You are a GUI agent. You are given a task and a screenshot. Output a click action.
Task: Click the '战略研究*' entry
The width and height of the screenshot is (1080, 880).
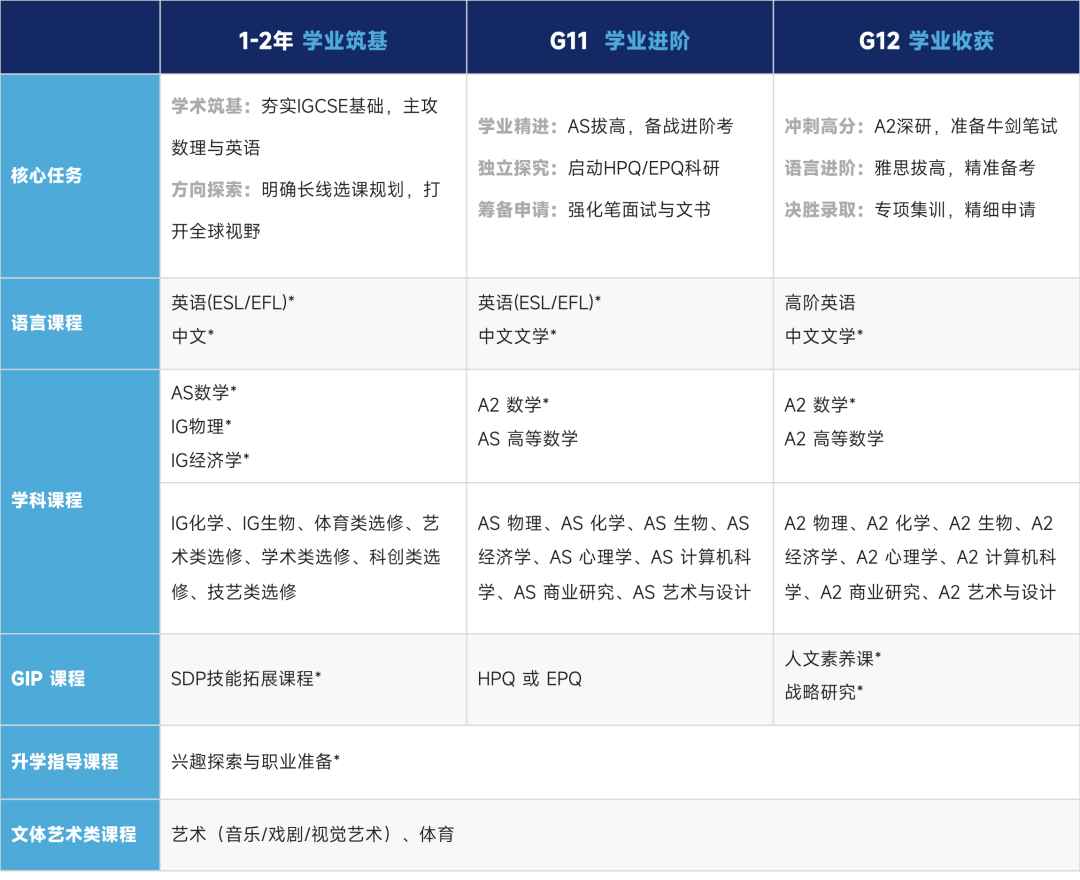[823, 693]
